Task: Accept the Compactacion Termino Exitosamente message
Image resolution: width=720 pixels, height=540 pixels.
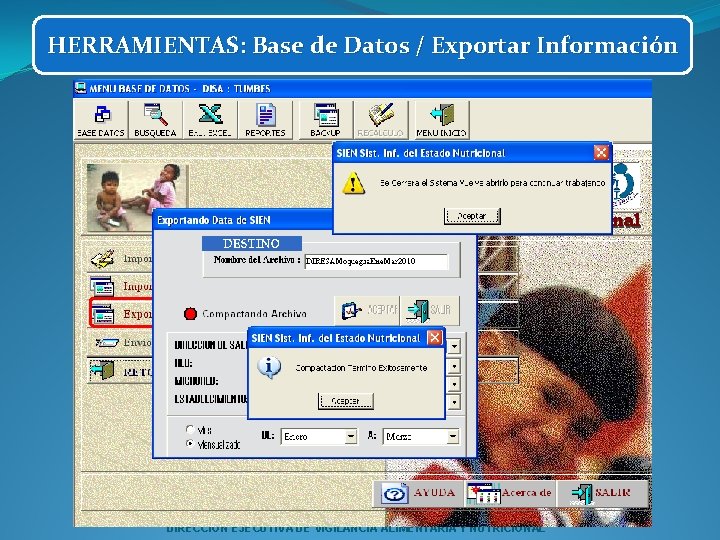Action: coord(345,401)
